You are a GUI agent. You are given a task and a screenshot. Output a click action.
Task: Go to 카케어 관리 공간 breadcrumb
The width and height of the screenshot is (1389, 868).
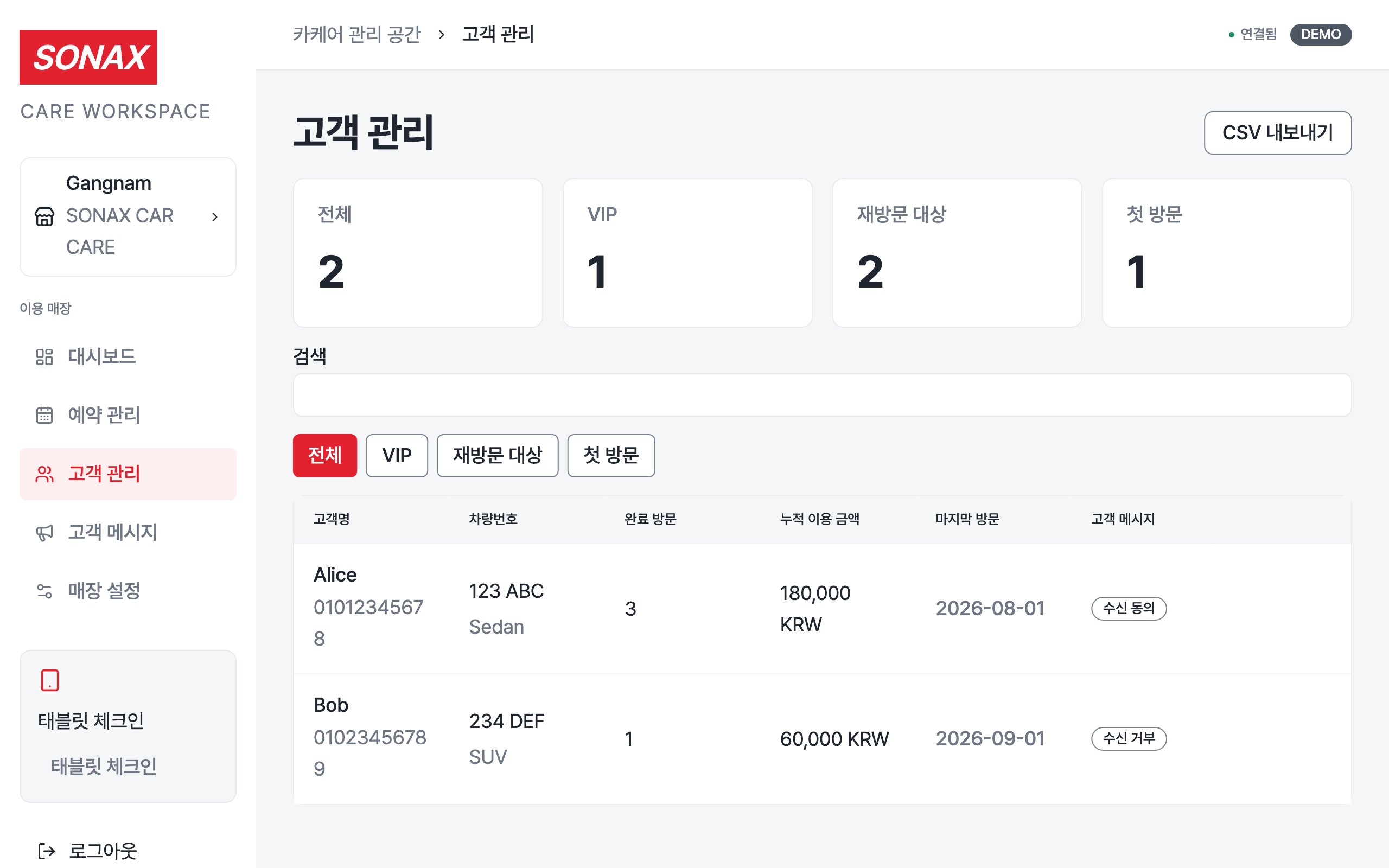tap(357, 34)
